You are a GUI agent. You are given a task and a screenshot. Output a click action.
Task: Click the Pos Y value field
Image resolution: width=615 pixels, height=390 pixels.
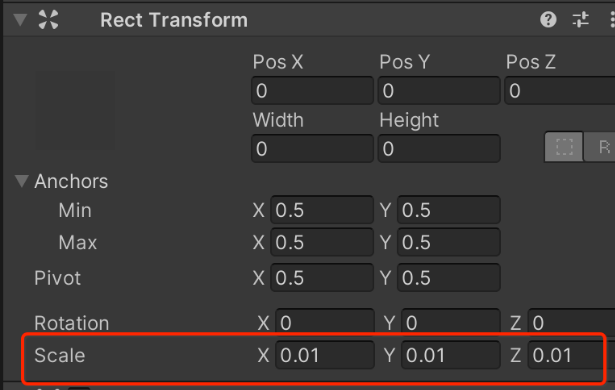pyautogui.click(x=439, y=91)
